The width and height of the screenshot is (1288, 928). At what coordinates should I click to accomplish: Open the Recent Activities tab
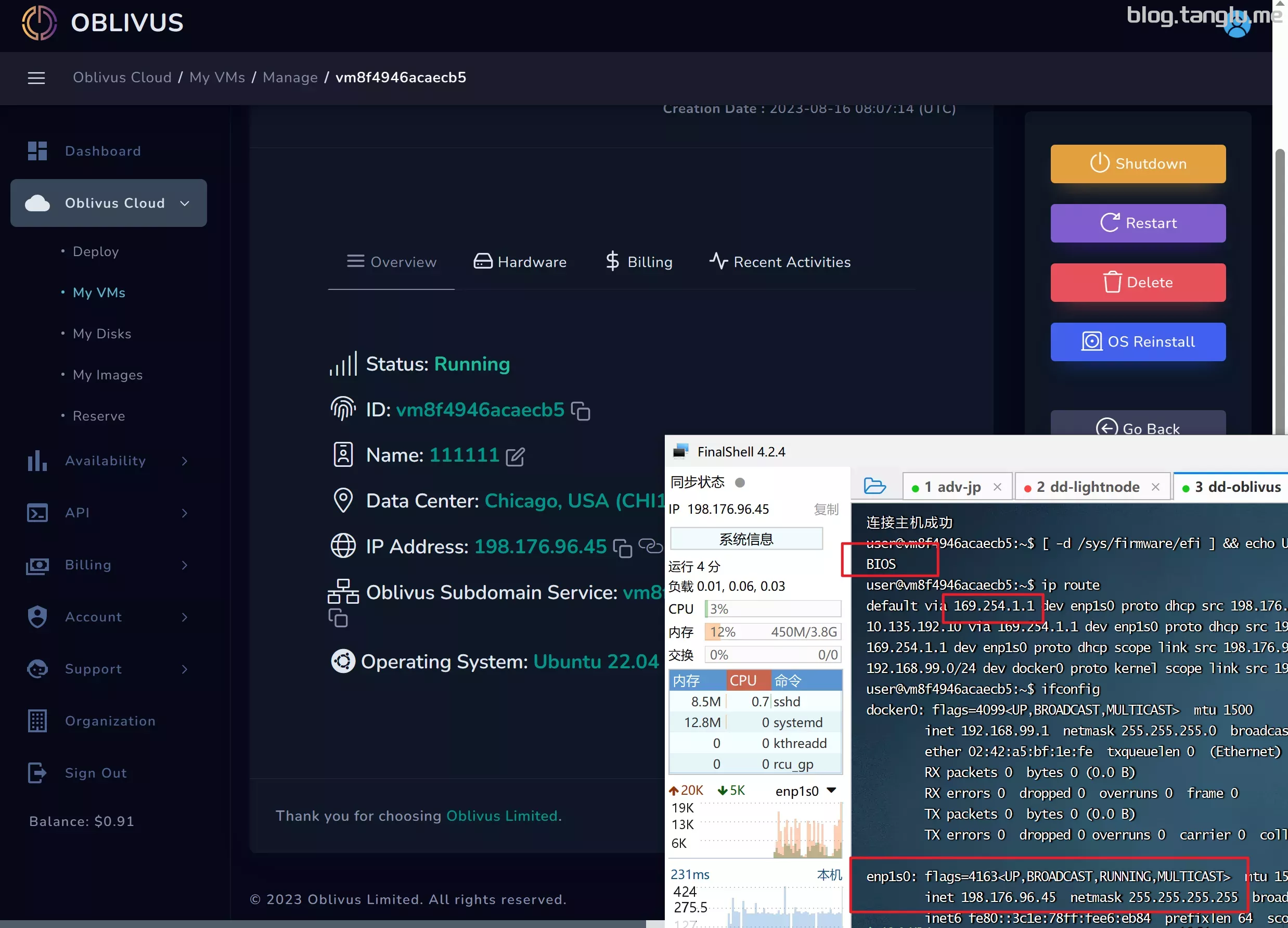tap(780, 262)
